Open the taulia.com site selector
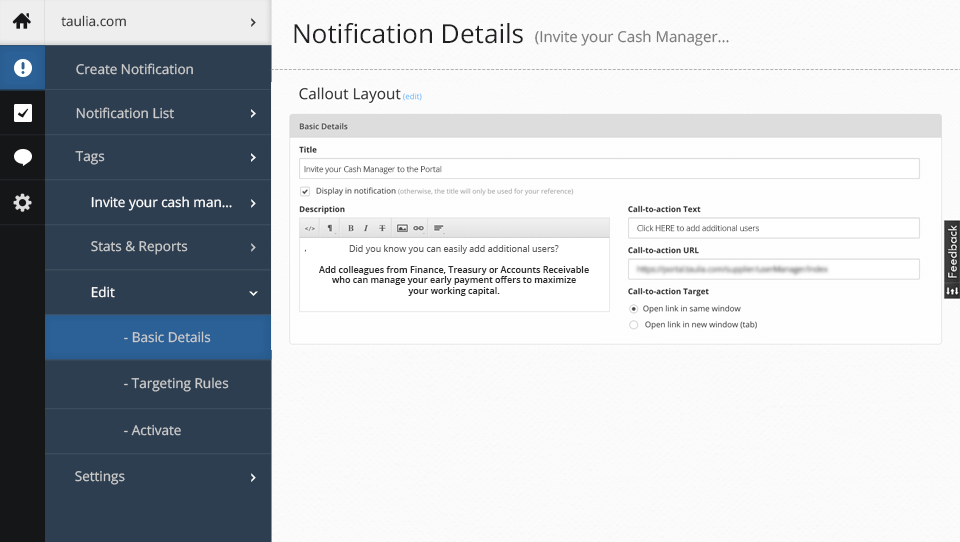The height and width of the screenshot is (542, 960). [x=158, y=22]
